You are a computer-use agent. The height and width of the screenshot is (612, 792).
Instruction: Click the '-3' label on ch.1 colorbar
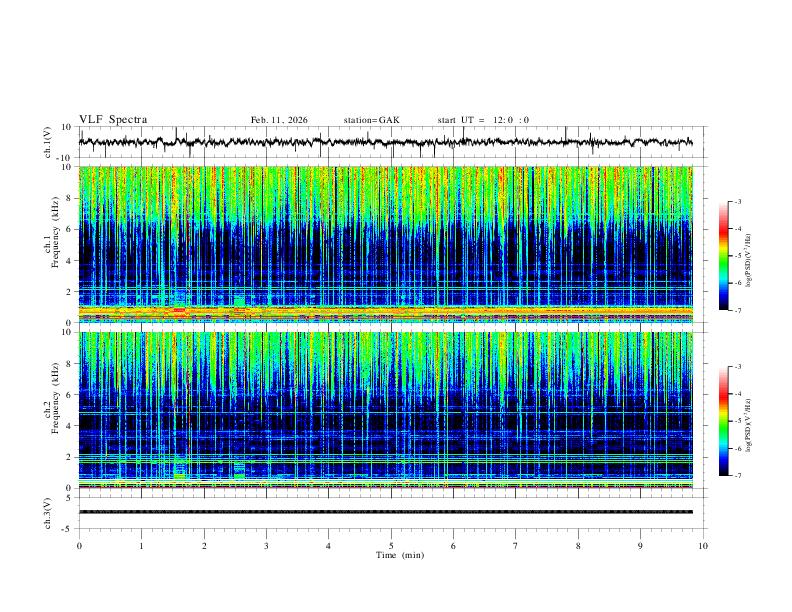pyautogui.click(x=737, y=201)
